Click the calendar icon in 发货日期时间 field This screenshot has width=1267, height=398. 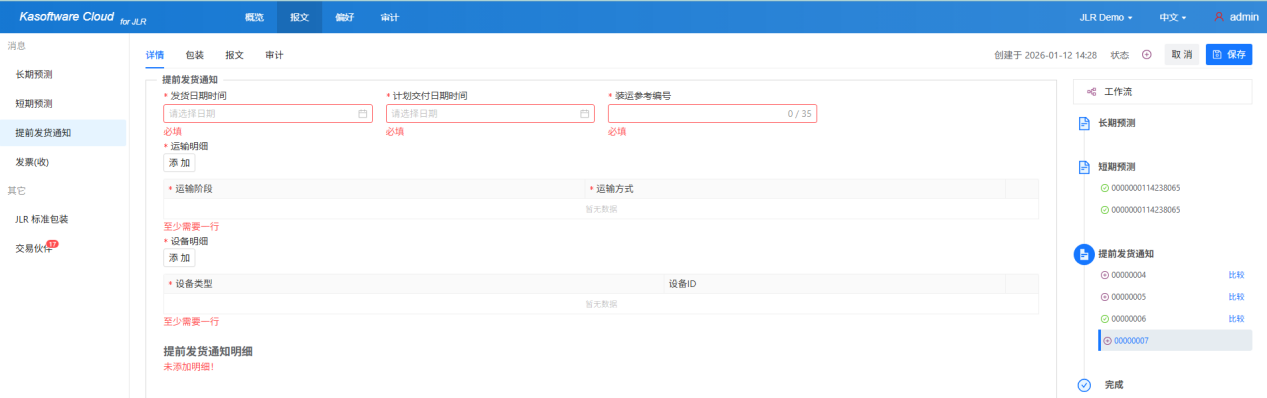[x=363, y=114]
